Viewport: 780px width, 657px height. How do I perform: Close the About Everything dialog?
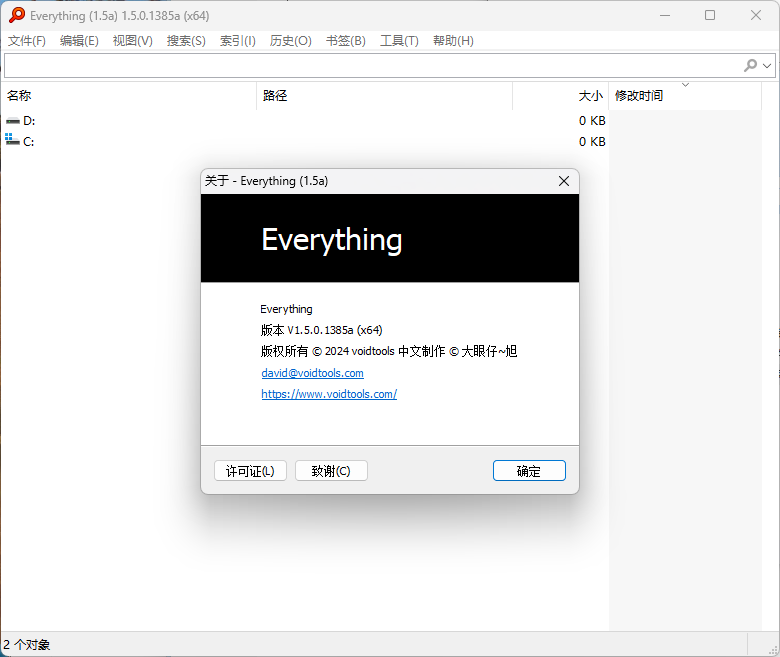coord(564,181)
